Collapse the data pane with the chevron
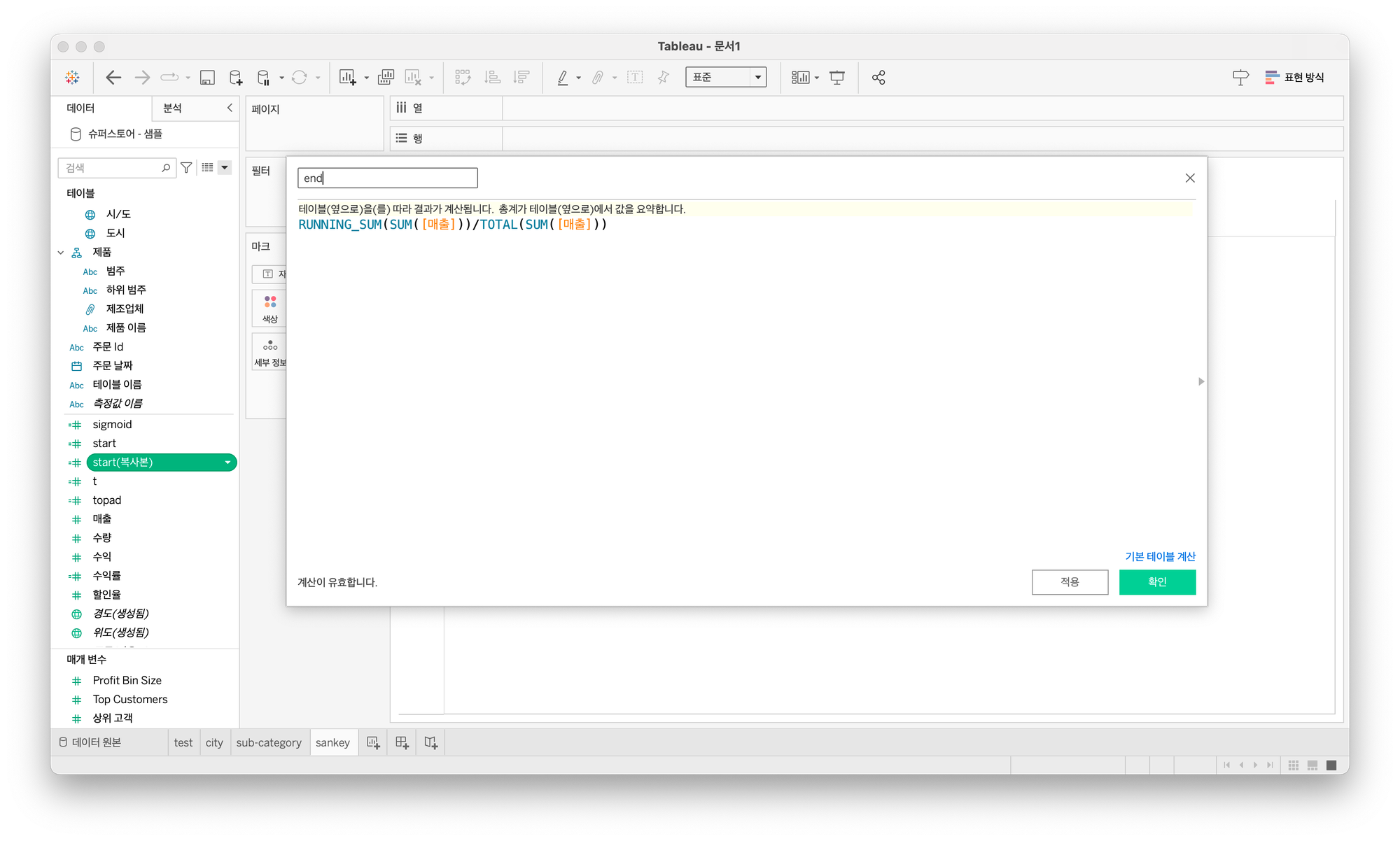Image resolution: width=1400 pixels, height=841 pixels. (x=230, y=108)
